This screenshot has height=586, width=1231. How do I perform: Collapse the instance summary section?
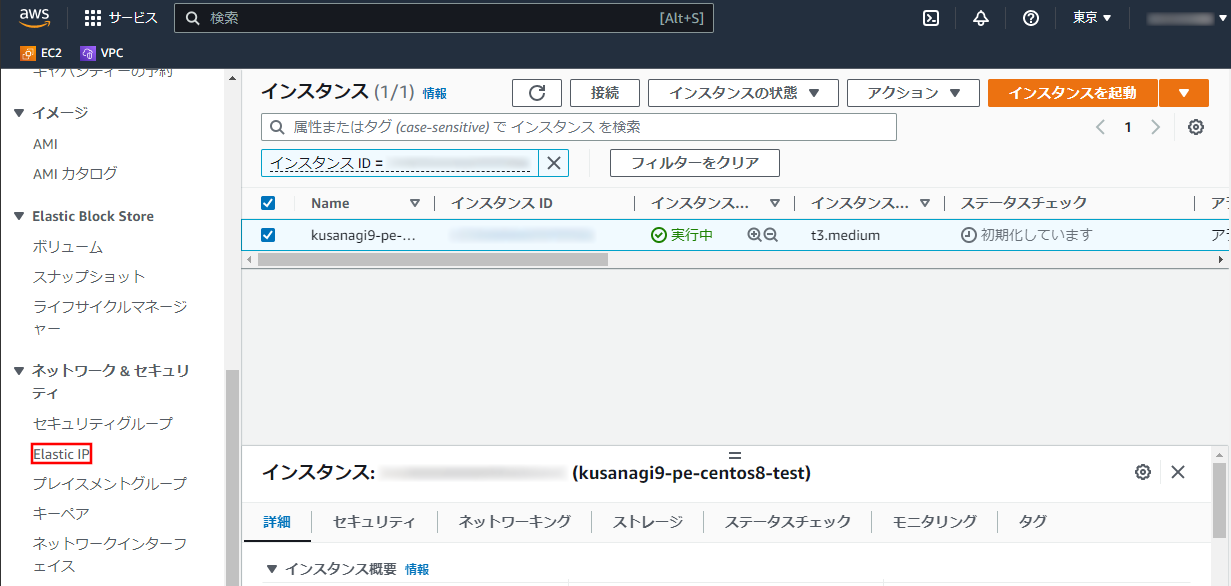coord(271,569)
